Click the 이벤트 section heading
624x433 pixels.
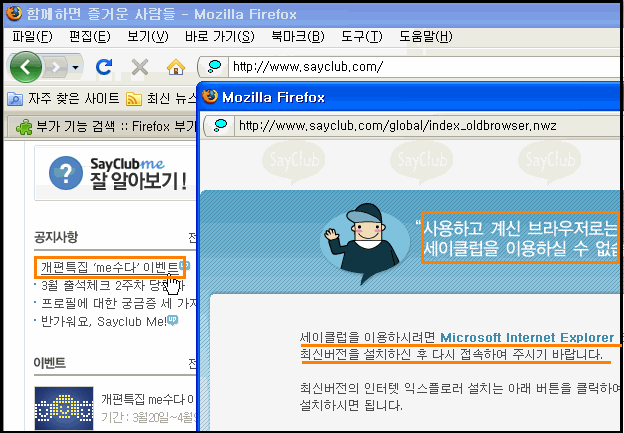click(x=50, y=363)
